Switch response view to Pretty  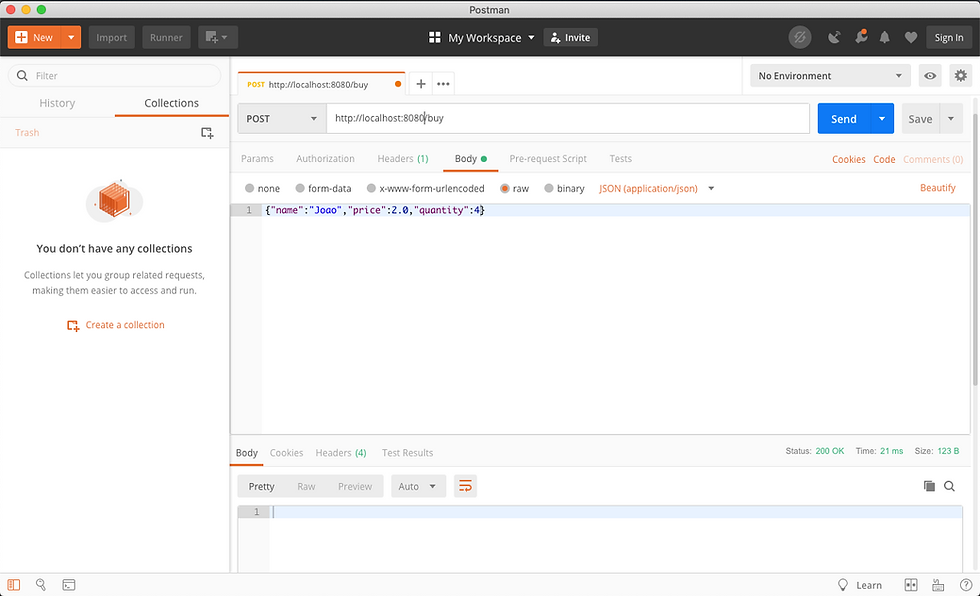(261, 486)
